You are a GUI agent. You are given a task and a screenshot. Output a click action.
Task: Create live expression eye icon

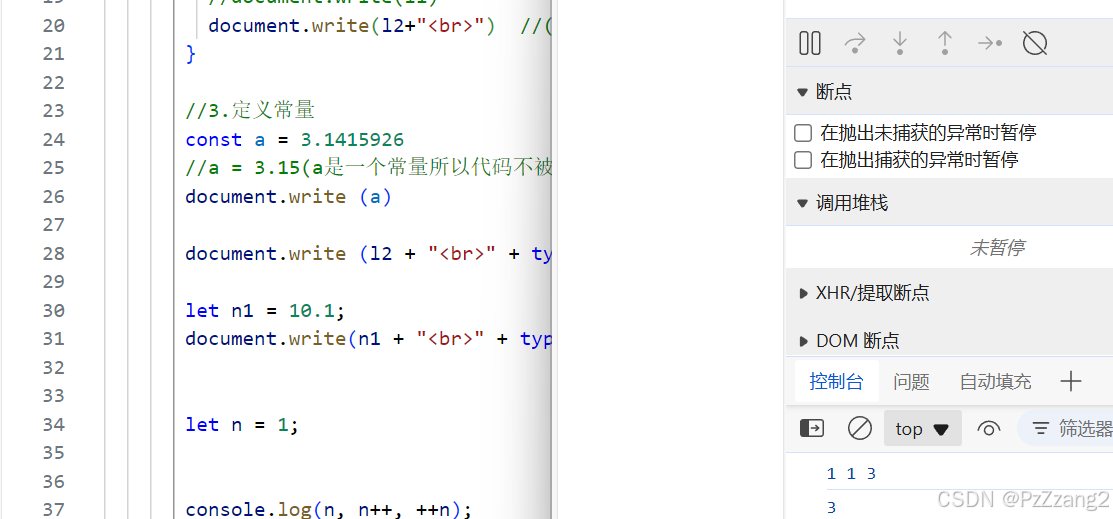989,428
